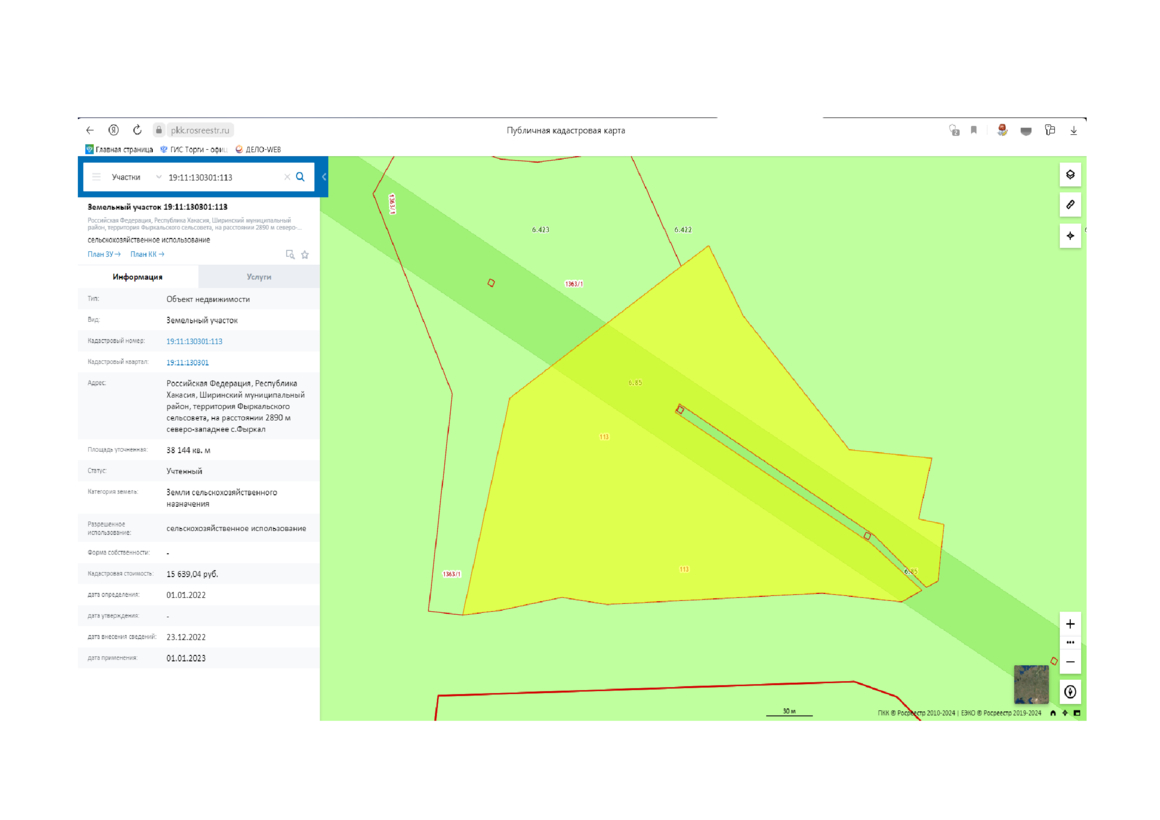Image resolution: width=1160 pixels, height=820 pixels.
Task: Click the fullscreen icon in map footer
Action: pyautogui.click(x=1076, y=713)
